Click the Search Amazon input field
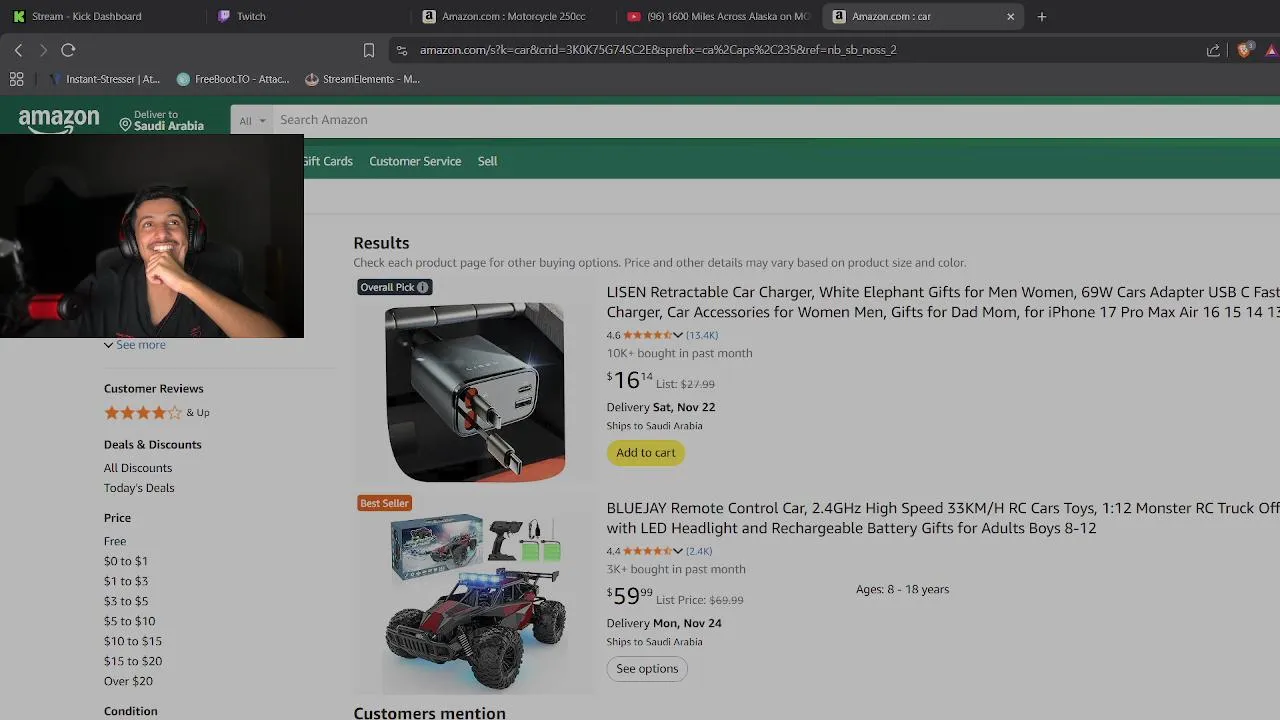The width and height of the screenshot is (1280, 720). [776, 120]
